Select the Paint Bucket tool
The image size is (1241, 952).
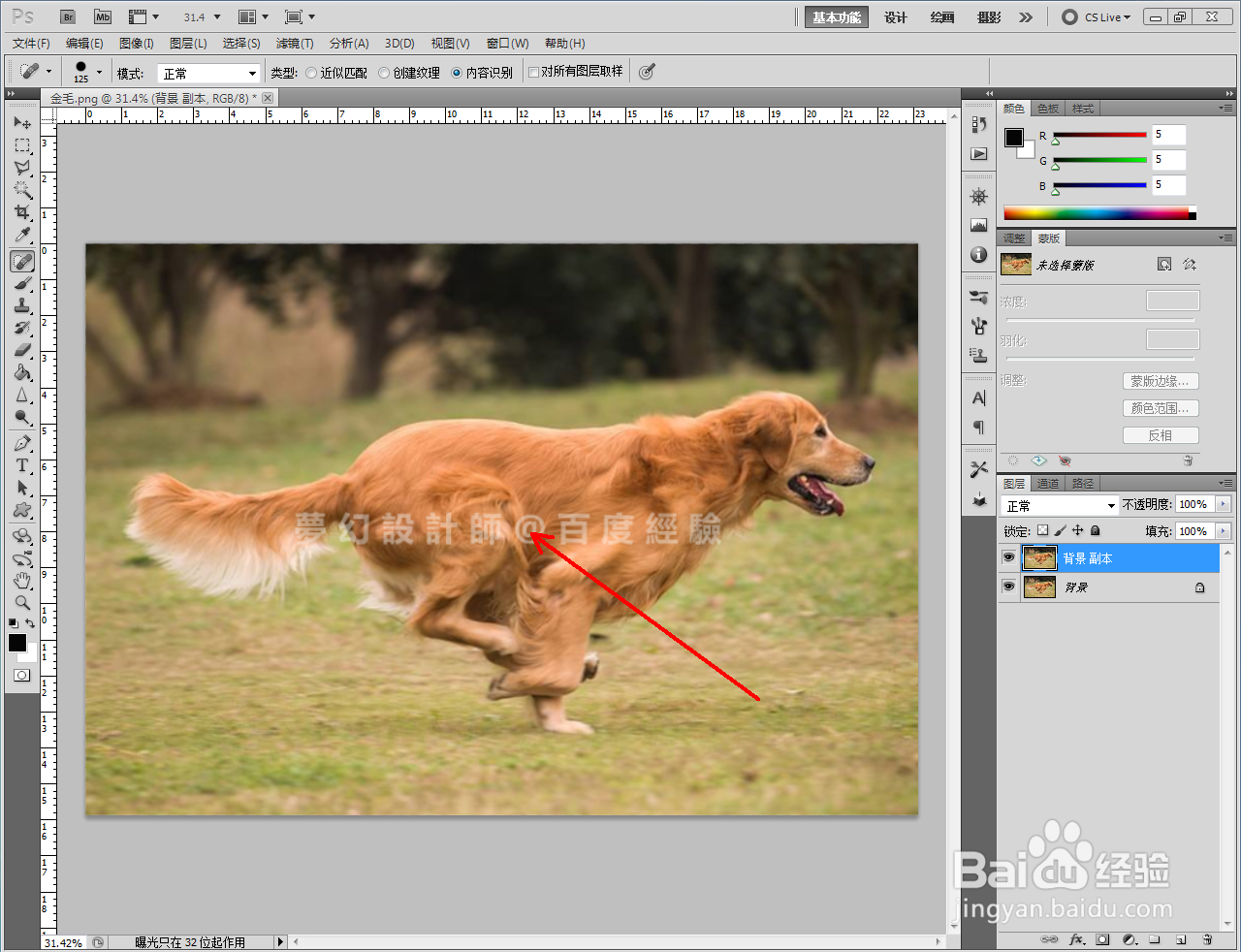(22, 372)
